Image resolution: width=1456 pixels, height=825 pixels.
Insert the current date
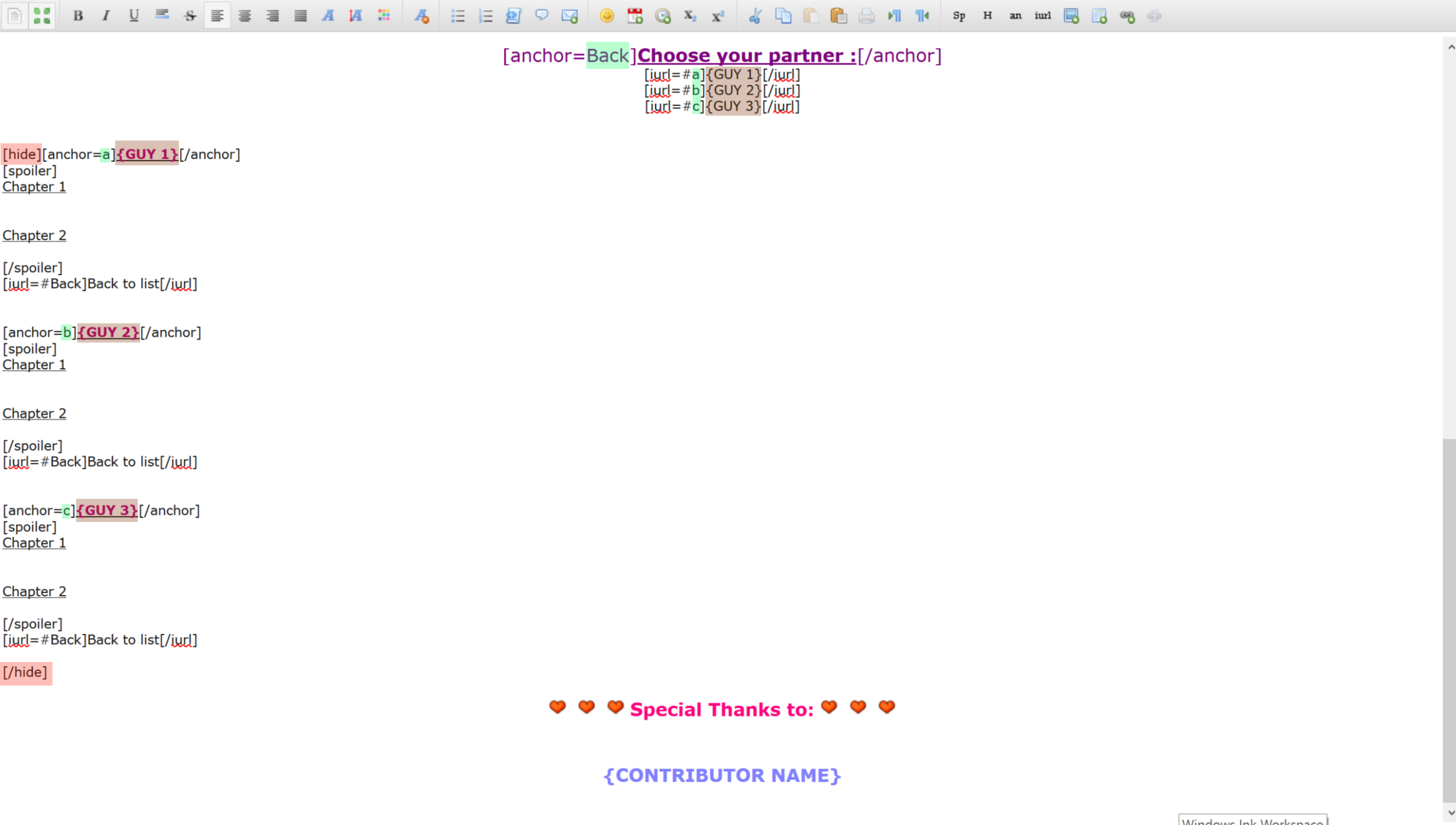point(634,16)
